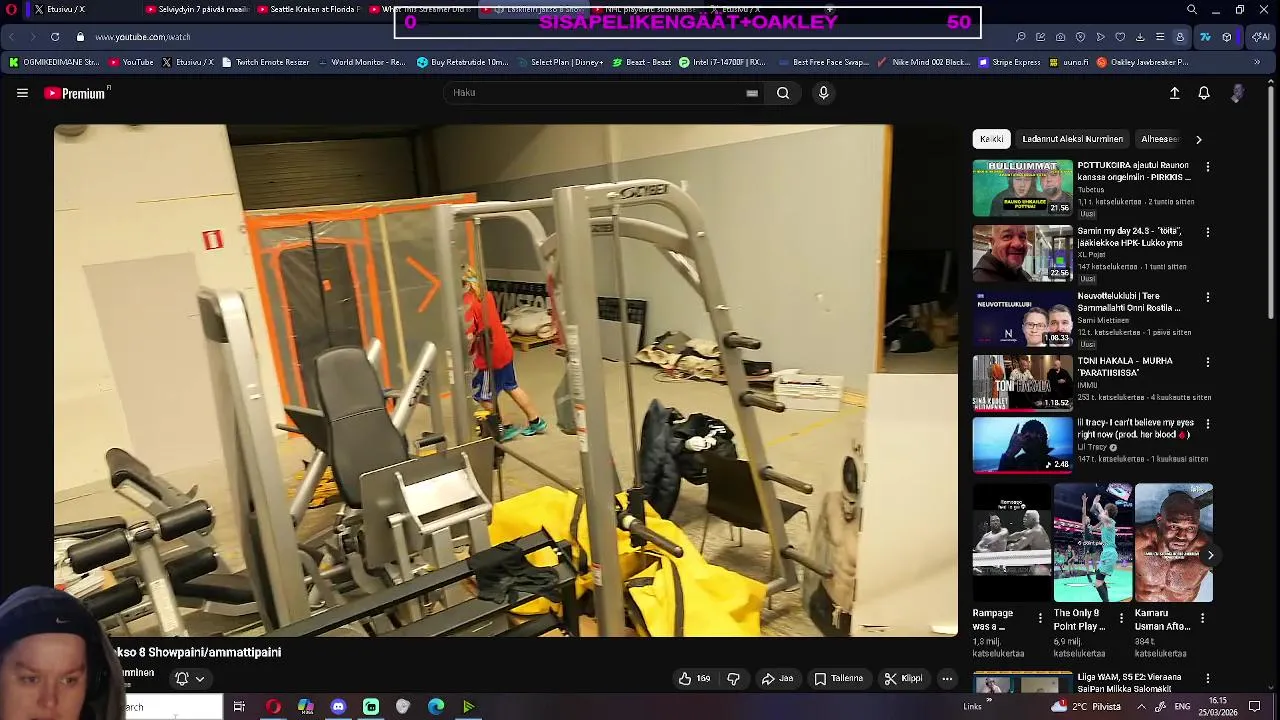
Task: Dislike the video with thumbs down
Action: point(733,678)
